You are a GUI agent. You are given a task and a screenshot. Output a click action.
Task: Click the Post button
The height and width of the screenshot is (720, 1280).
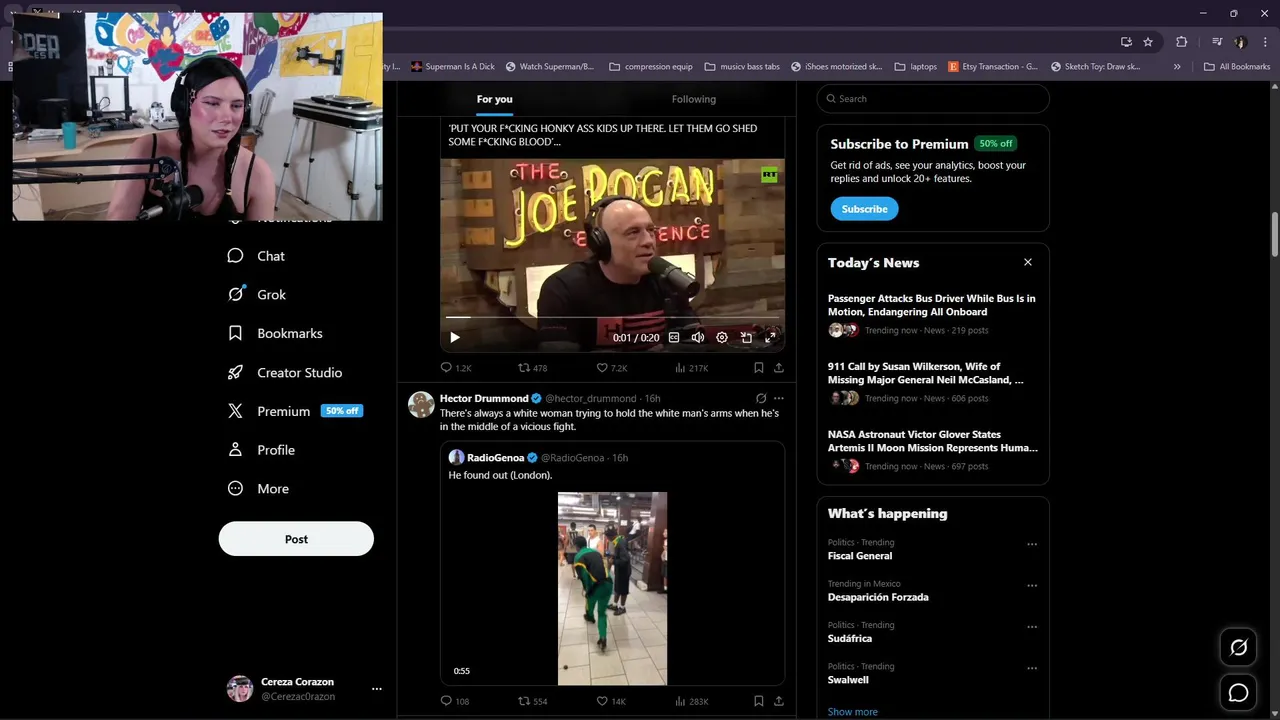click(x=296, y=539)
